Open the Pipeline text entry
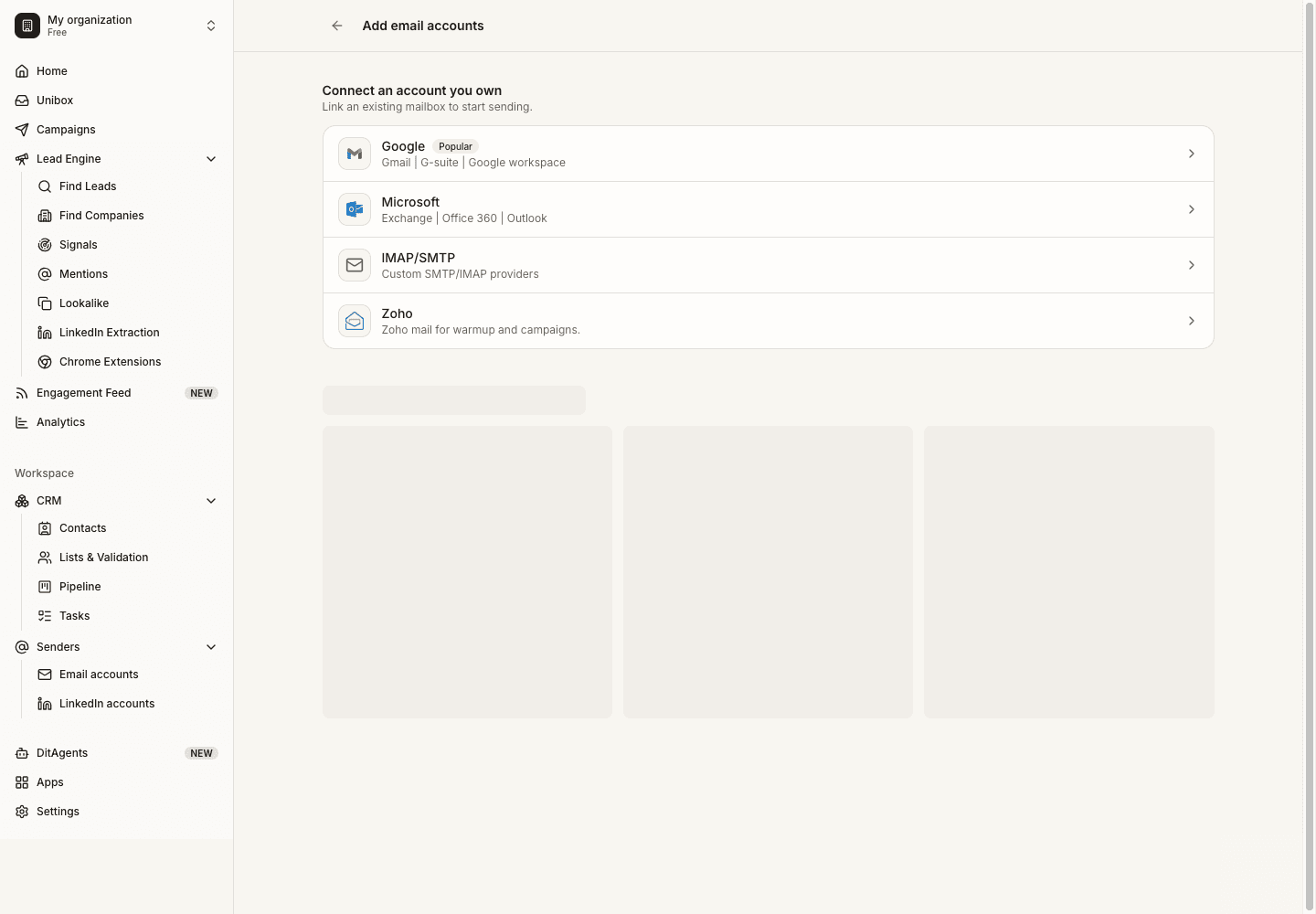1316x914 pixels. pyautogui.click(x=80, y=587)
